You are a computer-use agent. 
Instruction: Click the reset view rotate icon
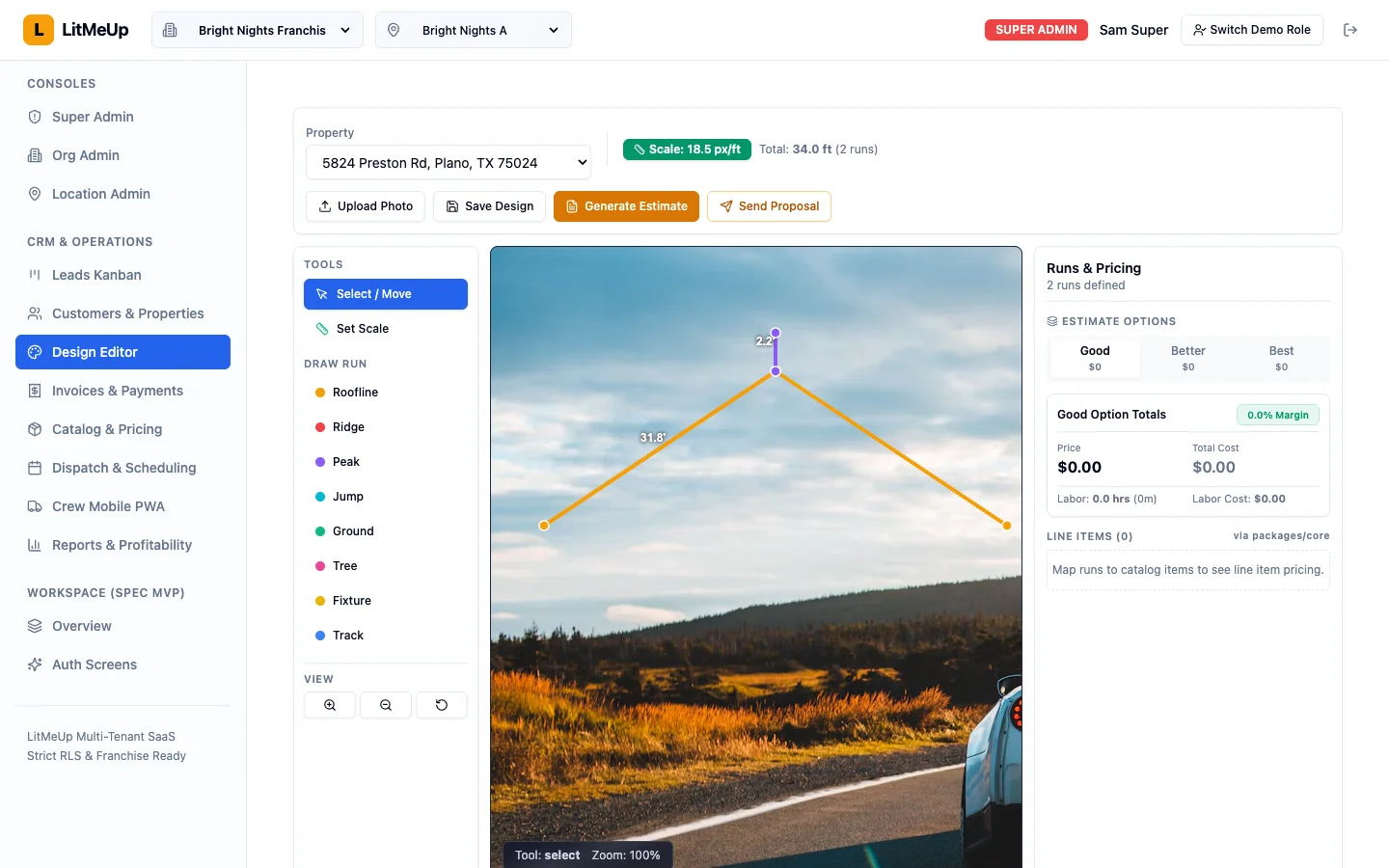(442, 705)
